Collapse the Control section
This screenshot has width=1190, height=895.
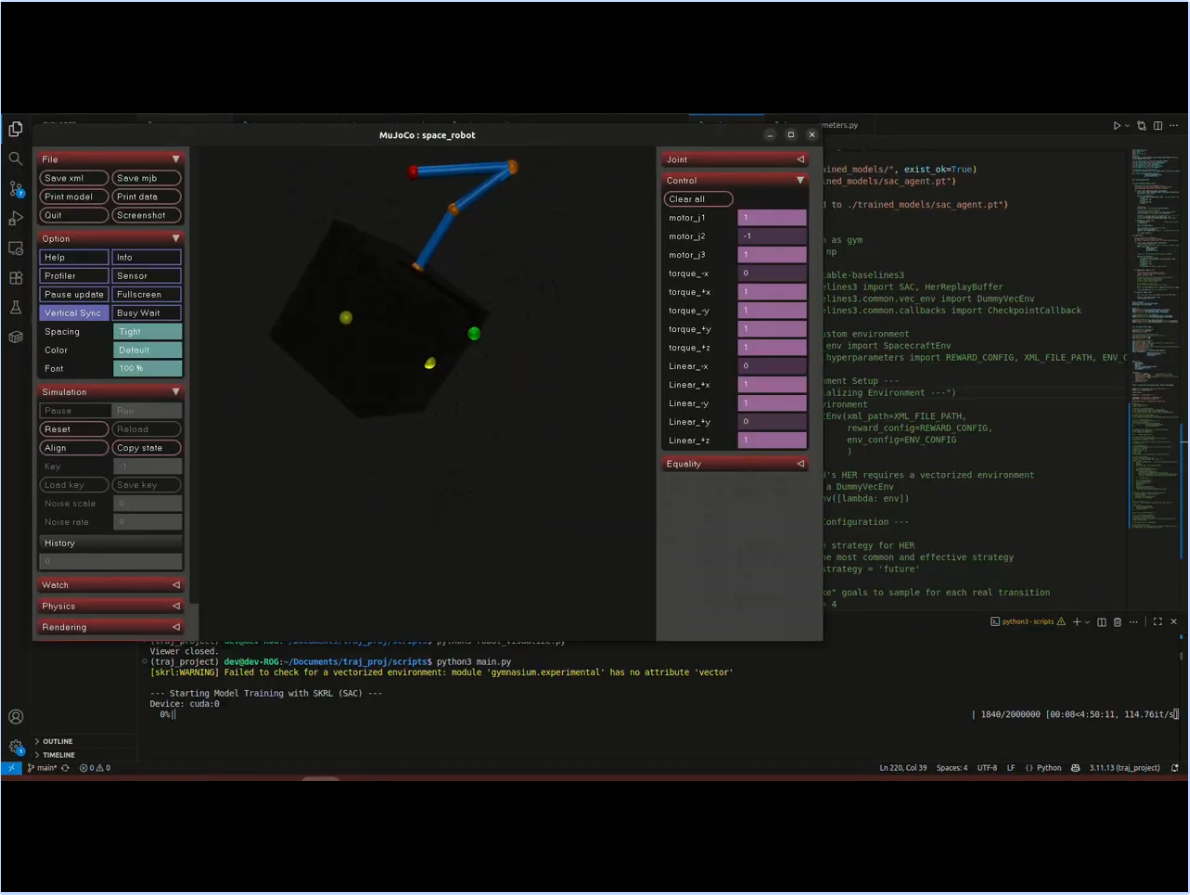735,180
